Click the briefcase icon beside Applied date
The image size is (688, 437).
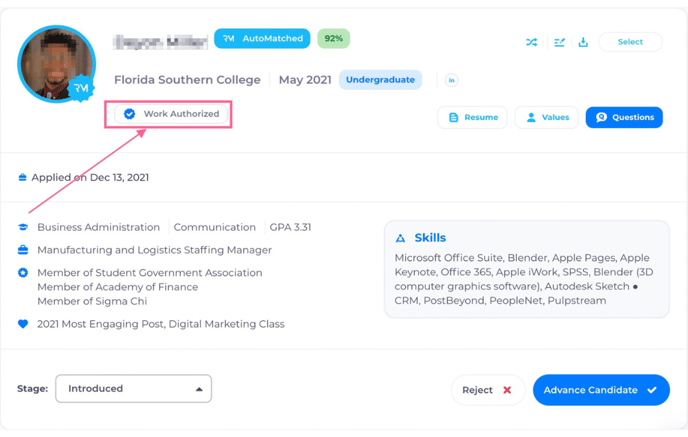point(22,178)
